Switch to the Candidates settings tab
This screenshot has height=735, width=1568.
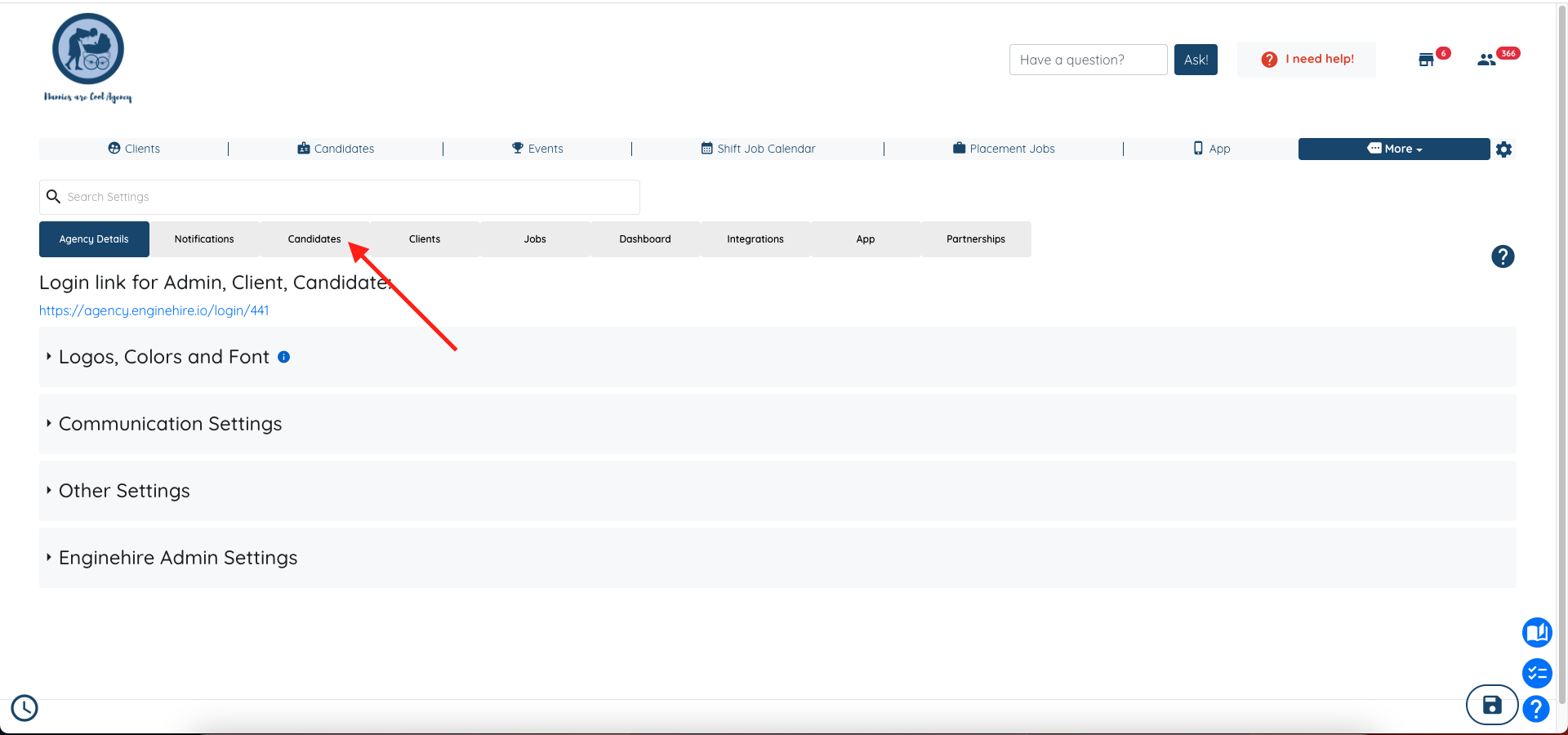click(x=314, y=238)
